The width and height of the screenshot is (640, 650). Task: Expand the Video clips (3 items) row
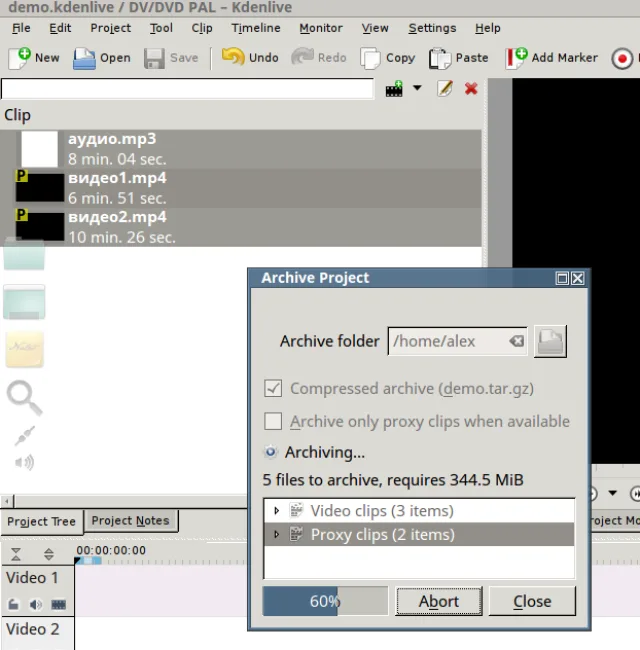276,510
